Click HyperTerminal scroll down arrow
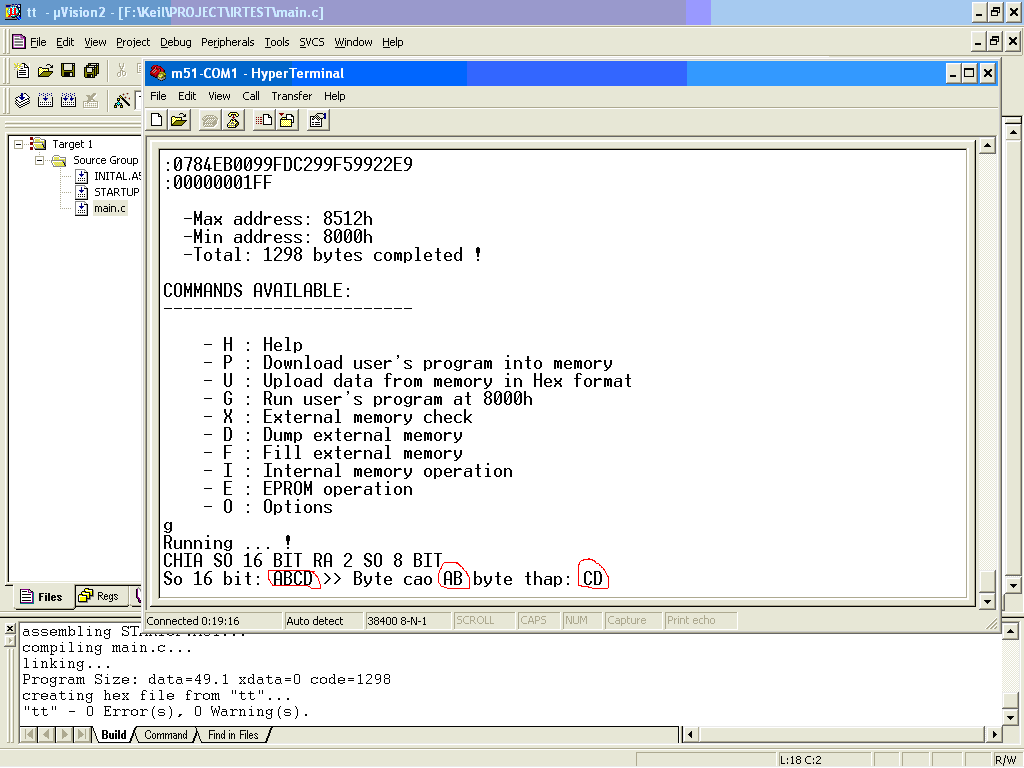This screenshot has height=768, width=1024. point(987,601)
